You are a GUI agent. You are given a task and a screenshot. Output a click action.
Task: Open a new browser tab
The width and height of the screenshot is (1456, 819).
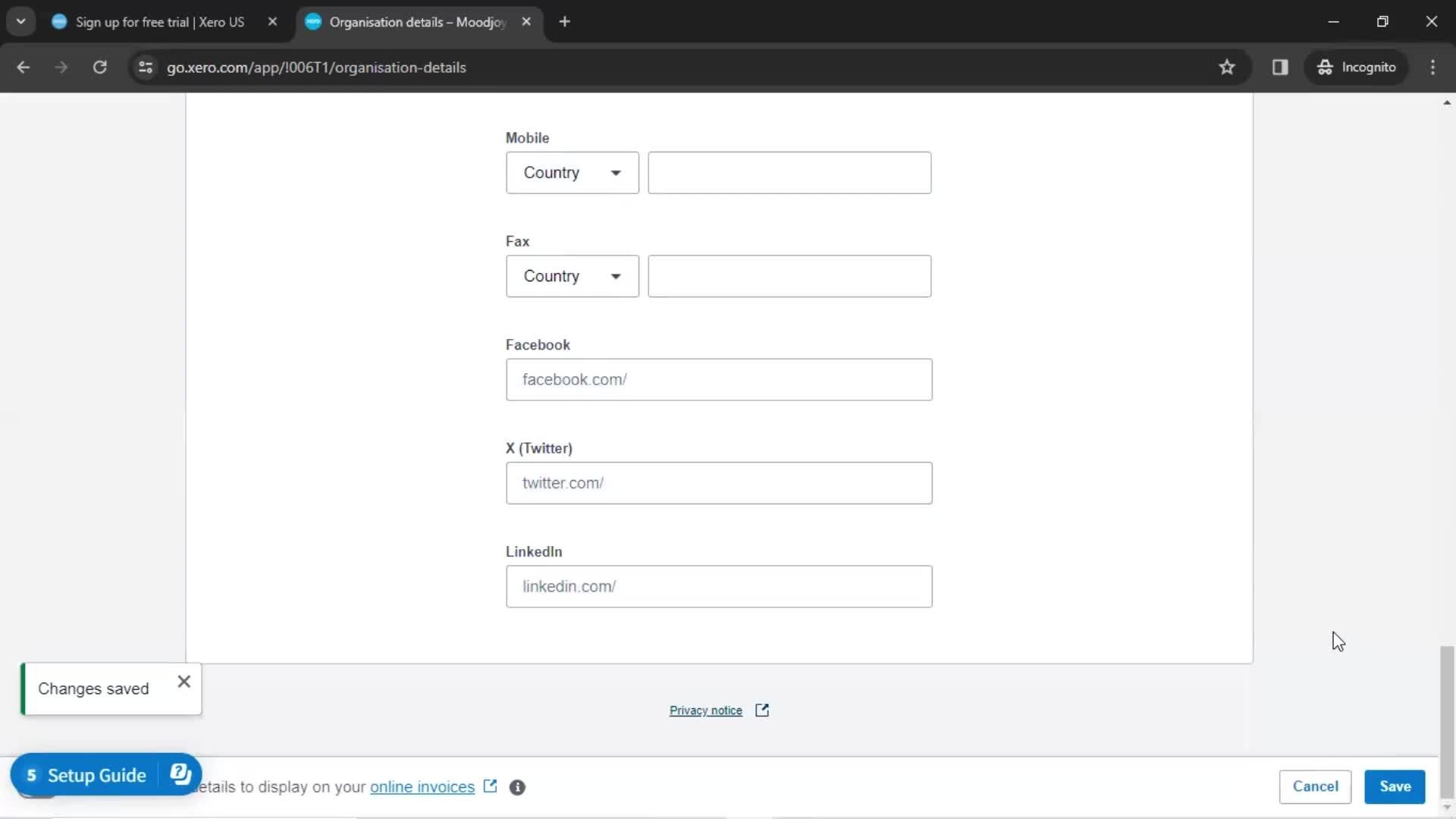coord(564,22)
